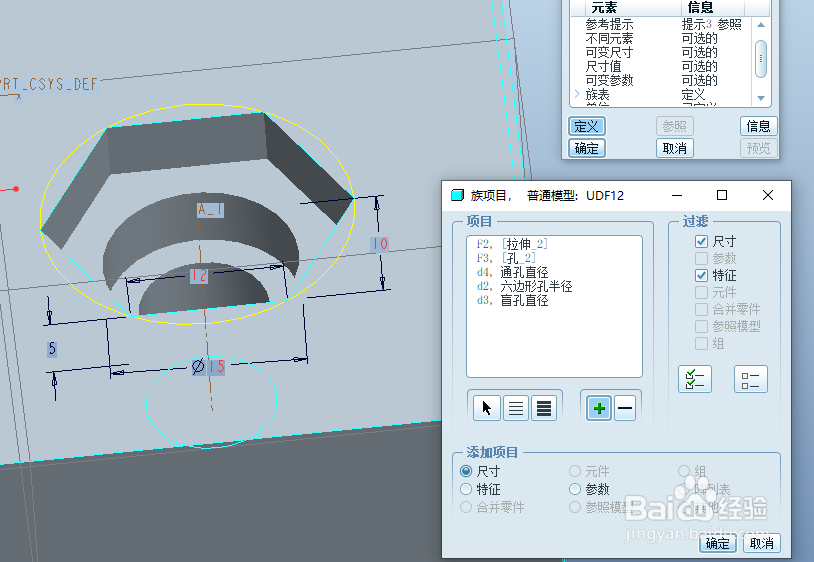
Task: Click the PRT_CSYS_DEF coordinate label
Action: pyautogui.click(x=48, y=84)
